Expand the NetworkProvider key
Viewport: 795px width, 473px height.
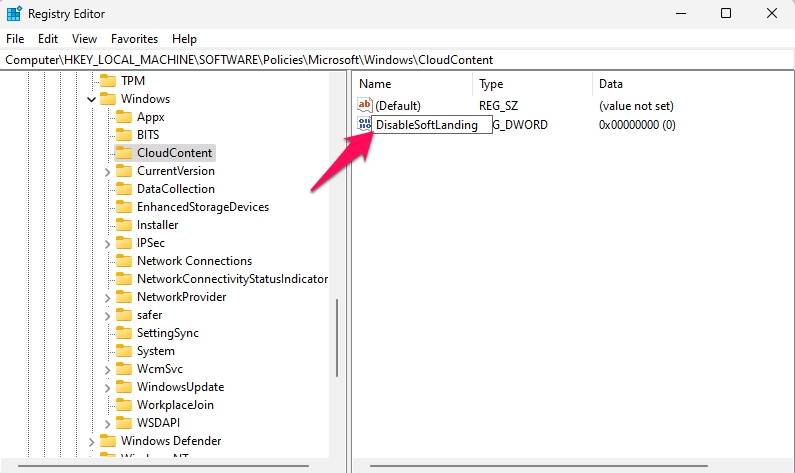107,298
